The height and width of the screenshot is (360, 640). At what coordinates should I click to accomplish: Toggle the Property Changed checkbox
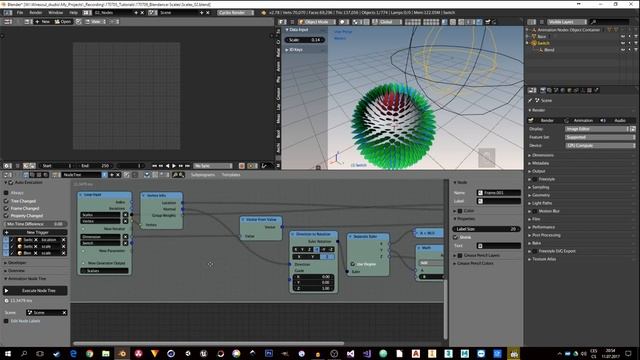(6, 216)
